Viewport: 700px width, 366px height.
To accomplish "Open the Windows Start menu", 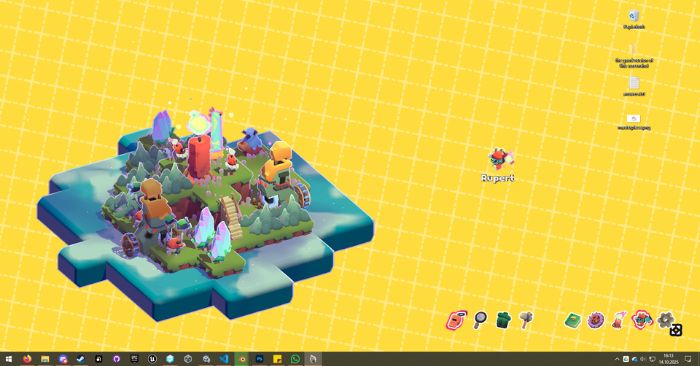I will (8, 359).
